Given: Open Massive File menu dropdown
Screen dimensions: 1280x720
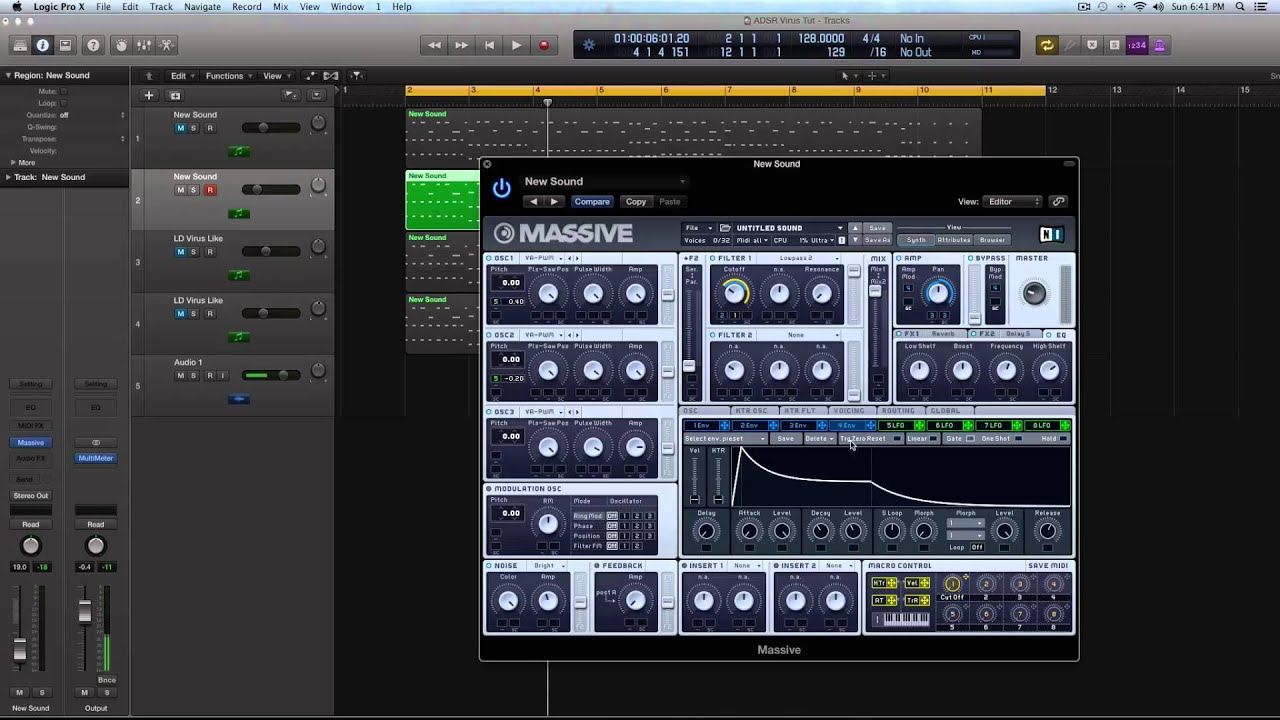Looking at the screenshot, I should coord(698,228).
